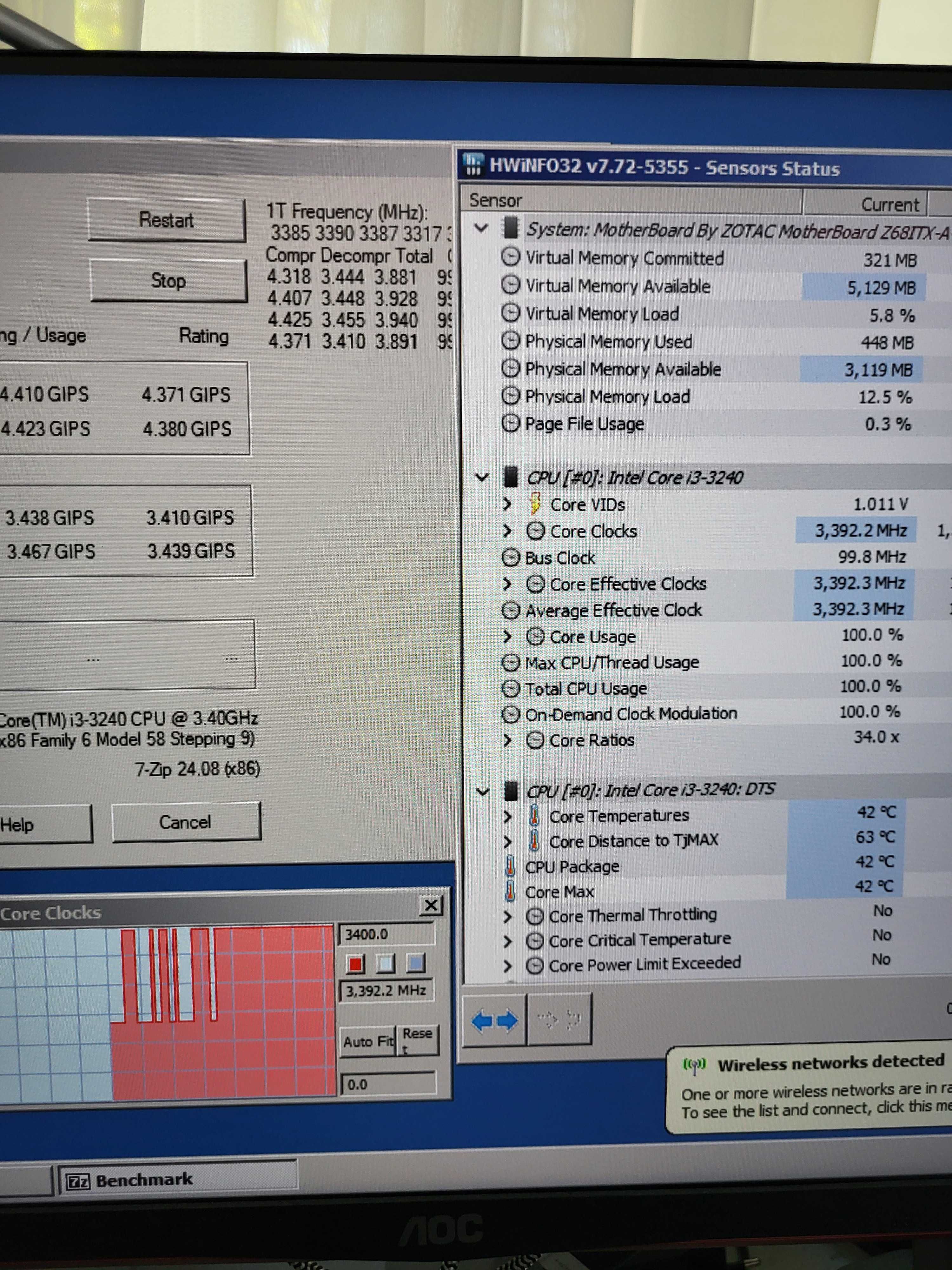Select the blue graph color swatch
Image resolution: width=952 pixels, height=1270 pixels.
pos(415,963)
